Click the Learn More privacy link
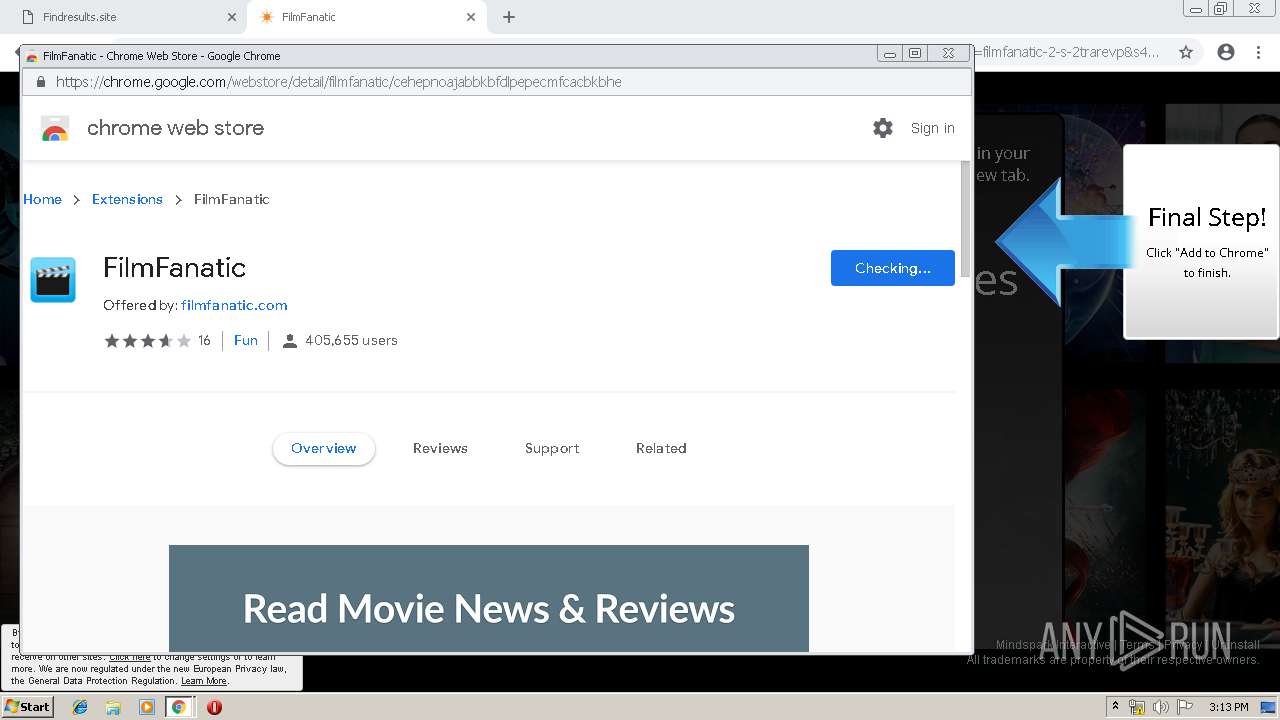The image size is (1280, 720). [x=203, y=681]
